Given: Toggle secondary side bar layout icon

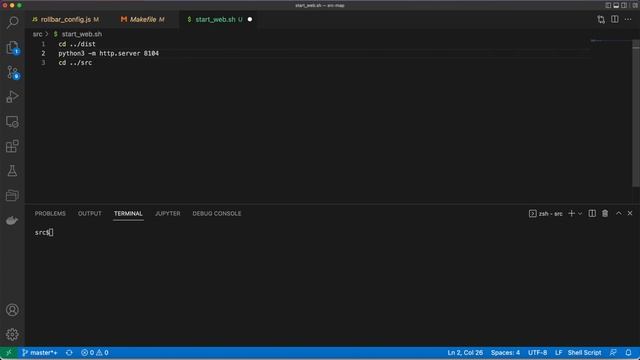Looking at the screenshot, I should pos(624,5).
